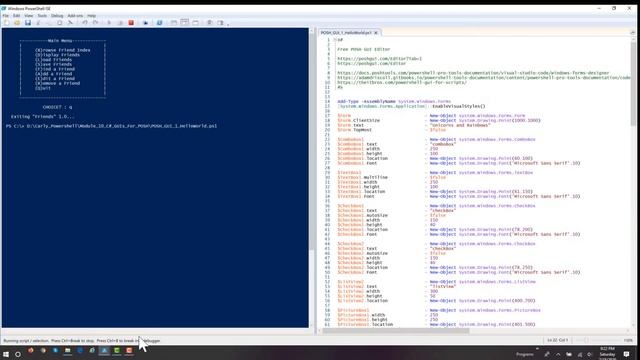This screenshot has height=360, width=640.
Task: Run the script using the Run Script icon
Action: 109,22
